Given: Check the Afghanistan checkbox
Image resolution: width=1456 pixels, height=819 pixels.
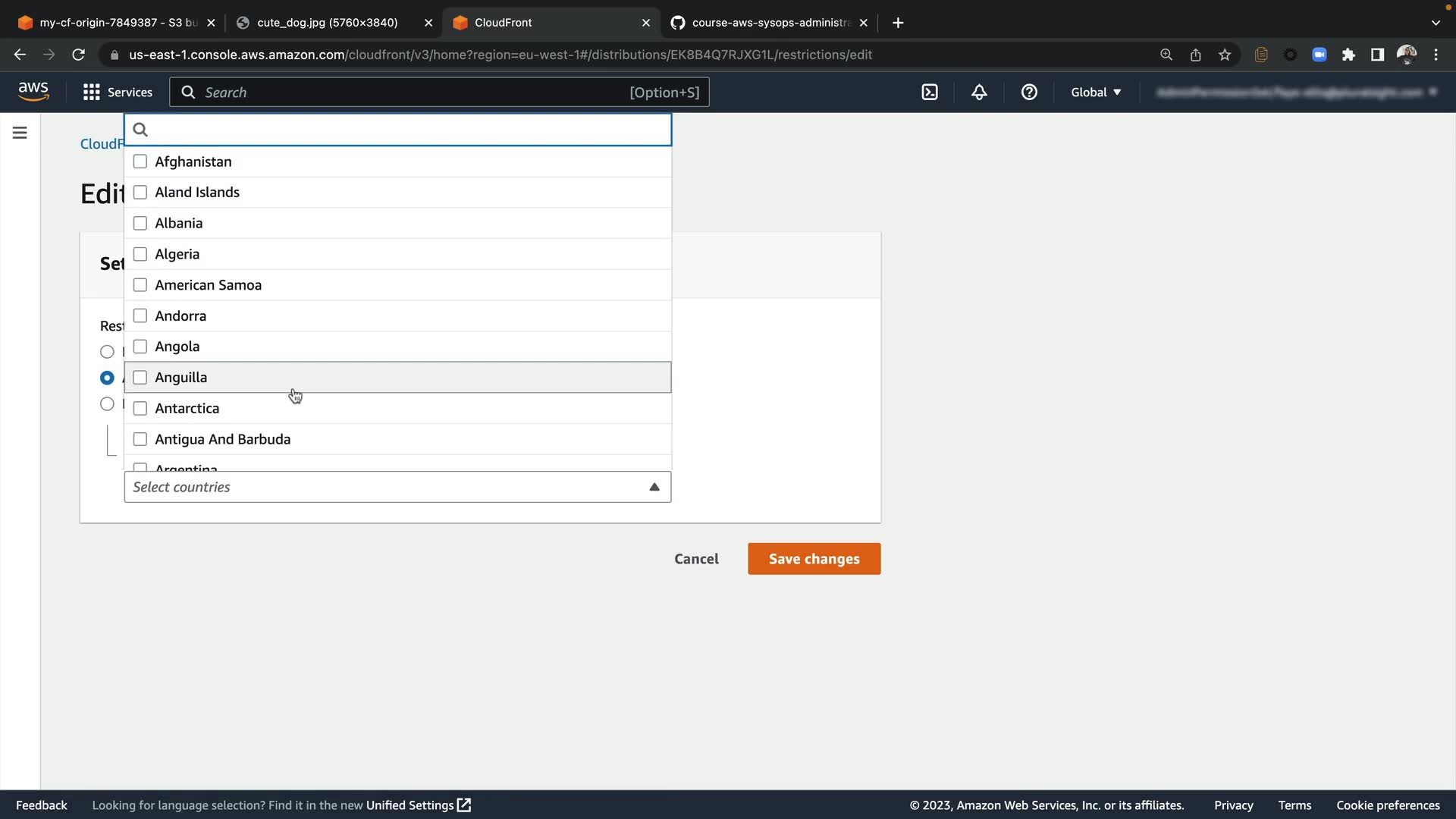Looking at the screenshot, I should pyautogui.click(x=140, y=162).
